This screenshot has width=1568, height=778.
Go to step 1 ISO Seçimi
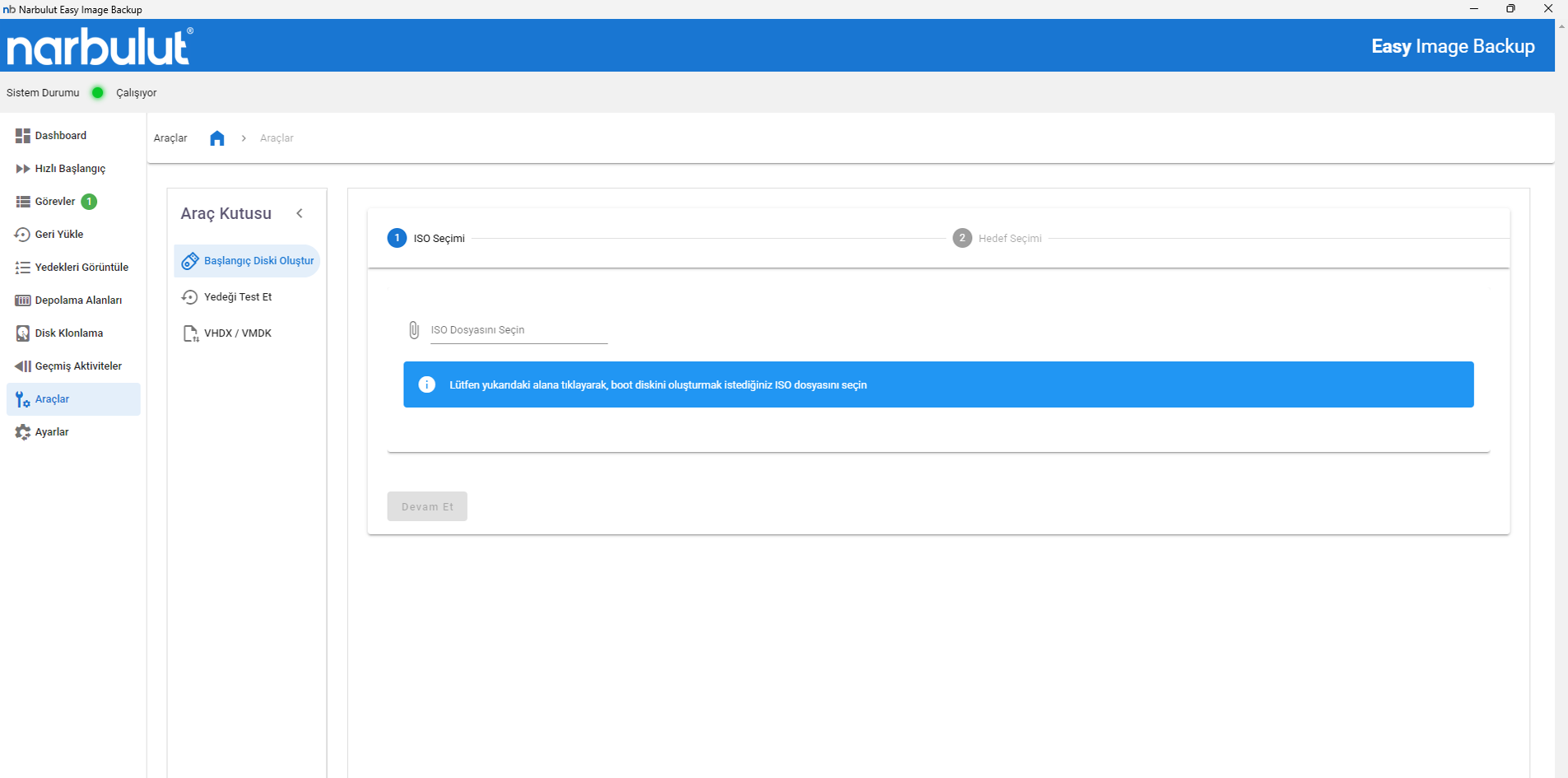pos(426,238)
